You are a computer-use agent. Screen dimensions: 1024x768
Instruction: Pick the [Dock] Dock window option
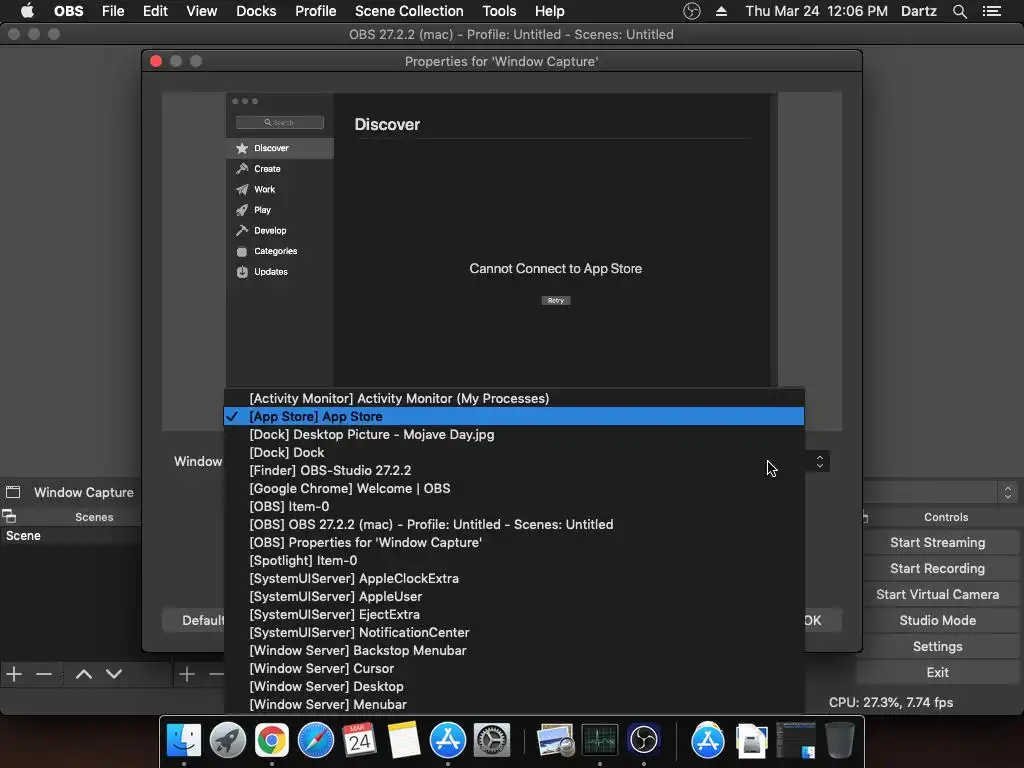(514, 452)
